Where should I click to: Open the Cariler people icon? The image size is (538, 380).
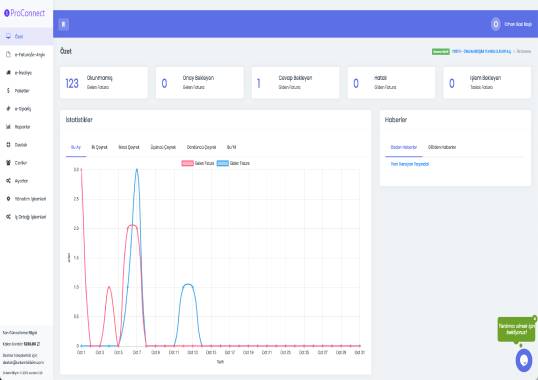click(9, 163)
